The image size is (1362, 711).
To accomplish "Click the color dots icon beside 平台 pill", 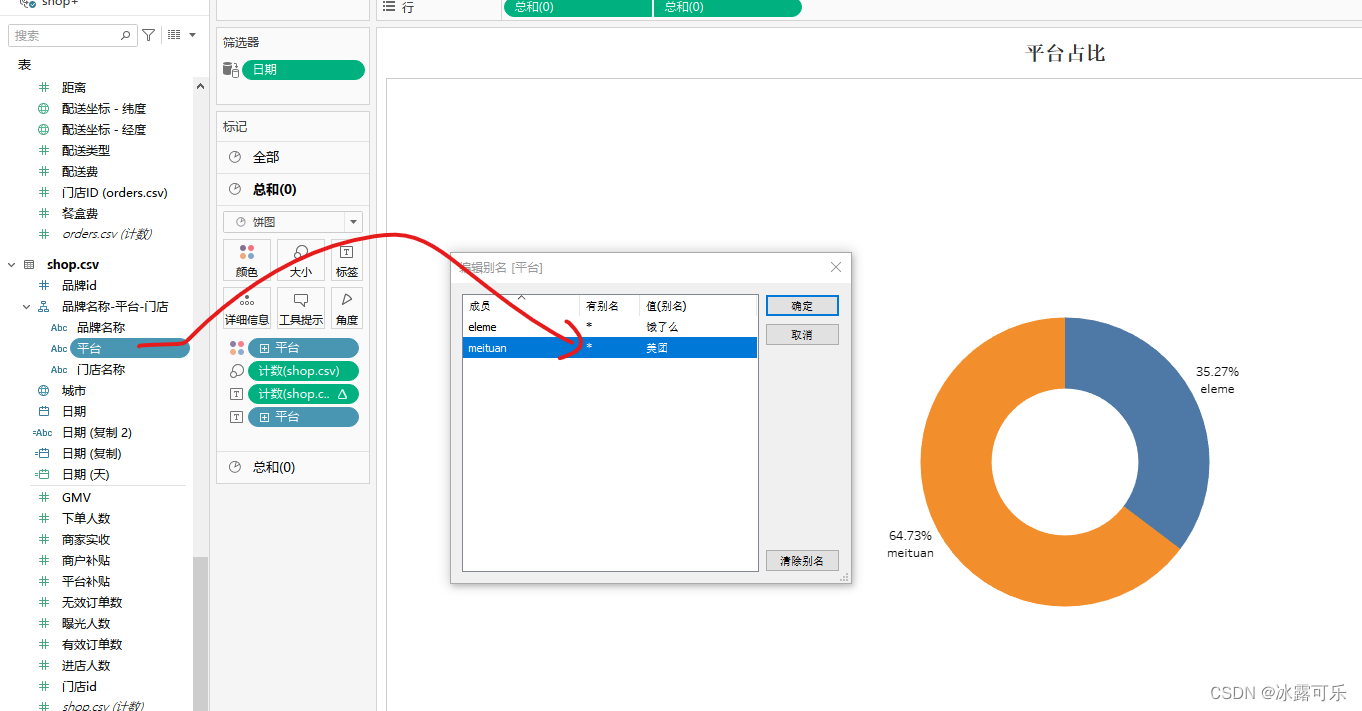I will coord(237,348).
